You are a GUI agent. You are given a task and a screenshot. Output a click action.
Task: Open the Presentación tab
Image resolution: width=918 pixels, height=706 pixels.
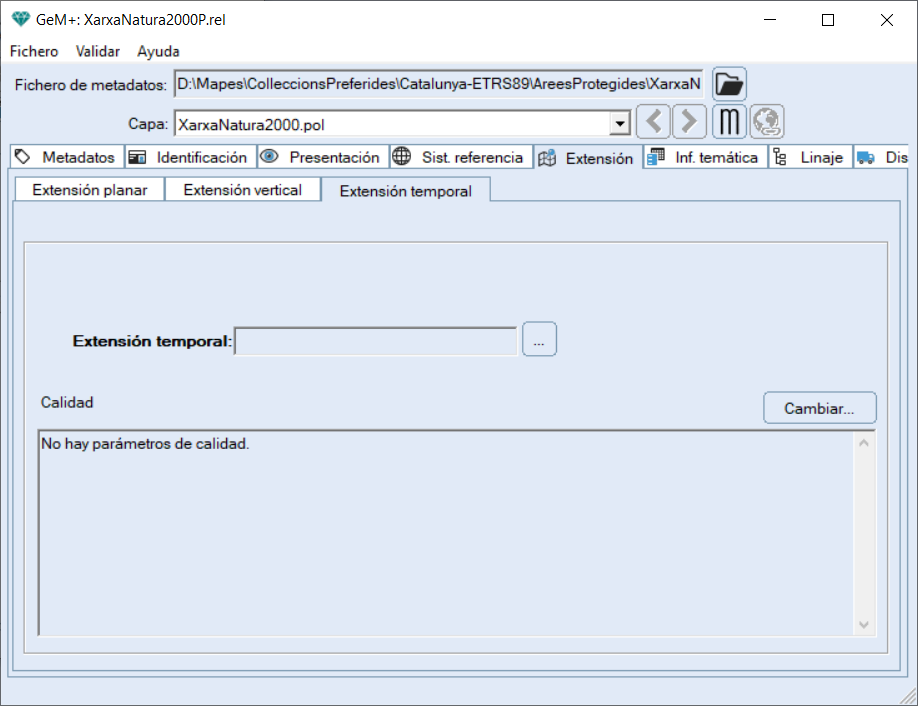tap(323, 158)
